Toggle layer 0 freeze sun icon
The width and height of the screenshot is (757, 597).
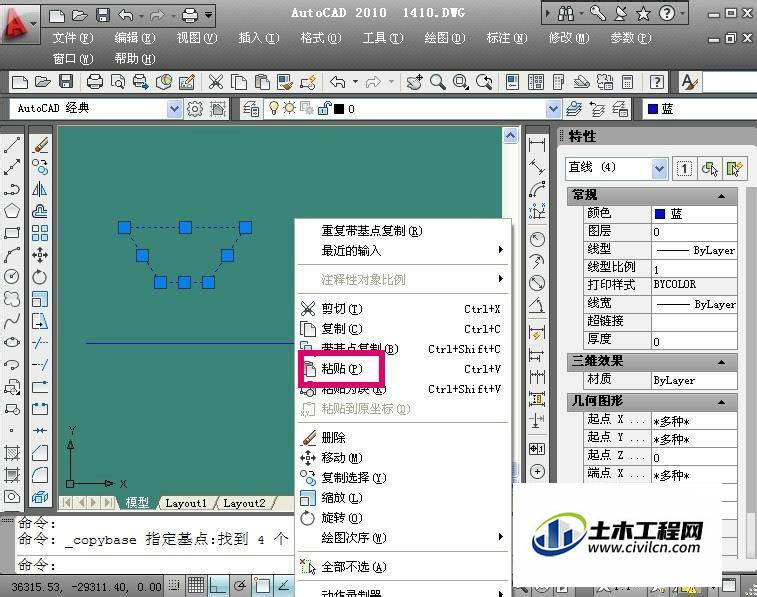tap(290, 109)
